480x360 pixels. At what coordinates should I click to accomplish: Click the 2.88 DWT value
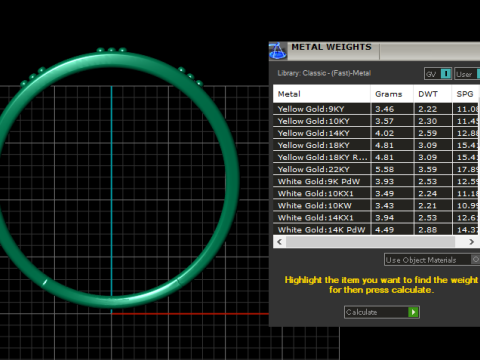coord(428,230)
